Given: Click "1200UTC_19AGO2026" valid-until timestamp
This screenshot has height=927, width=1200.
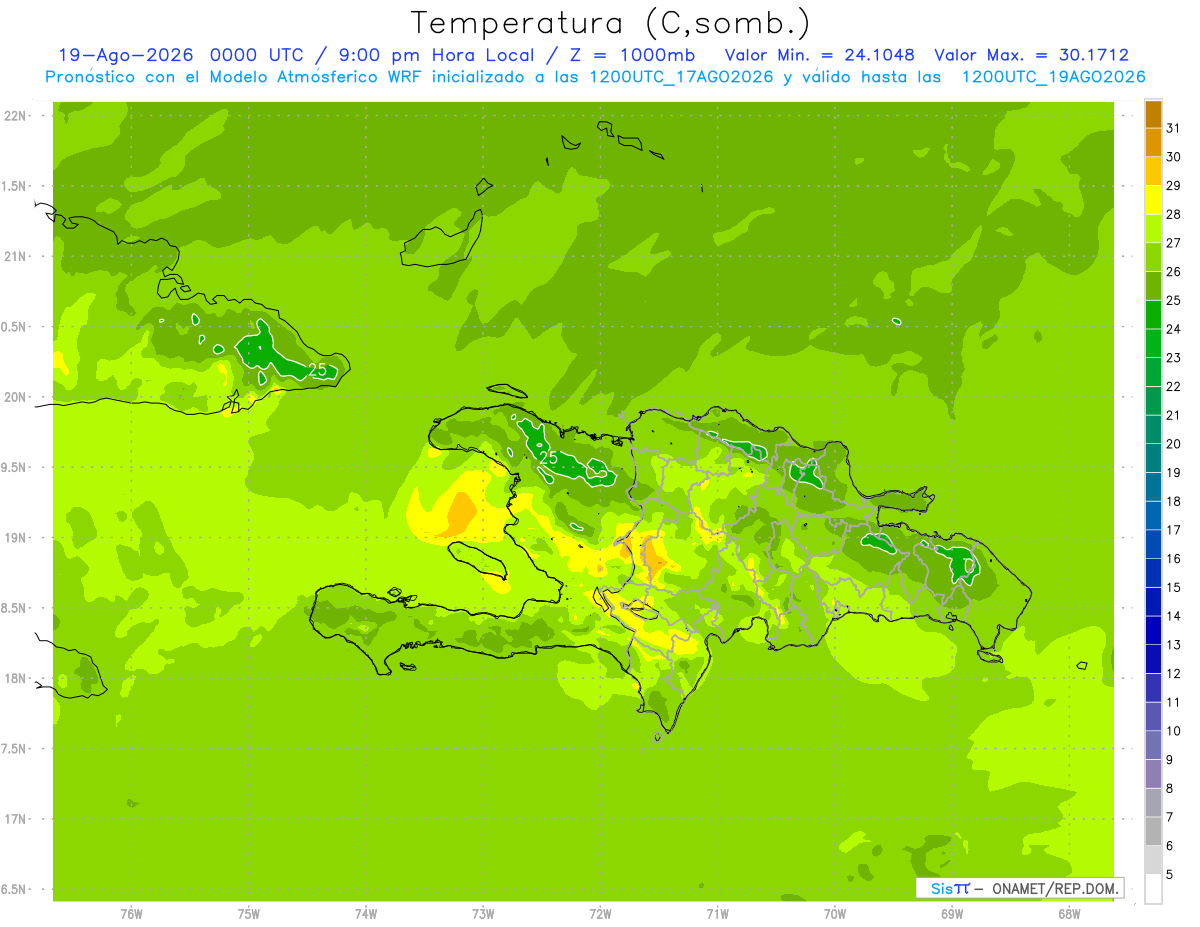Looking at the screenshot, I should coord(1053,77).
